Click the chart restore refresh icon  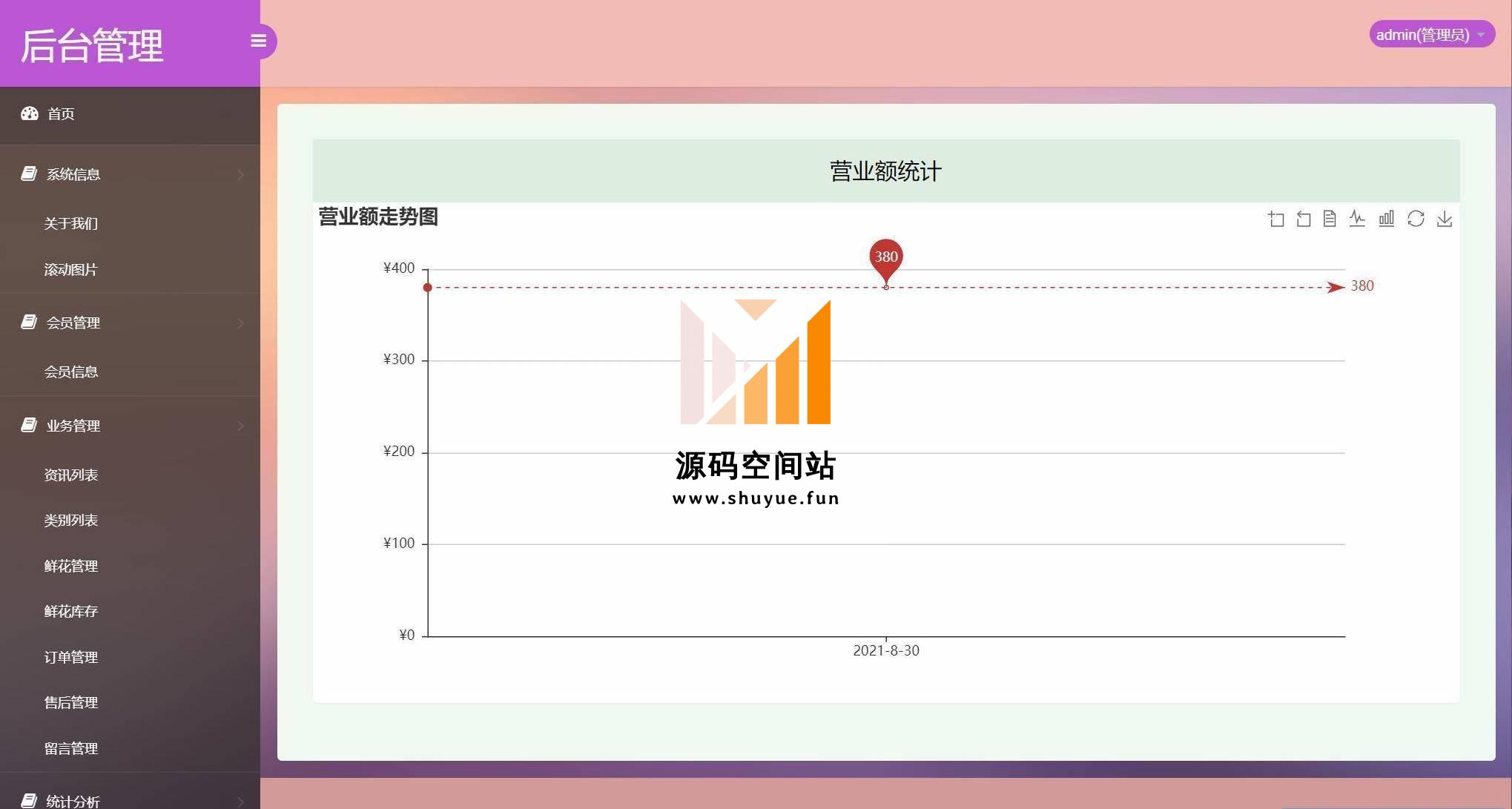point(1416,219)
